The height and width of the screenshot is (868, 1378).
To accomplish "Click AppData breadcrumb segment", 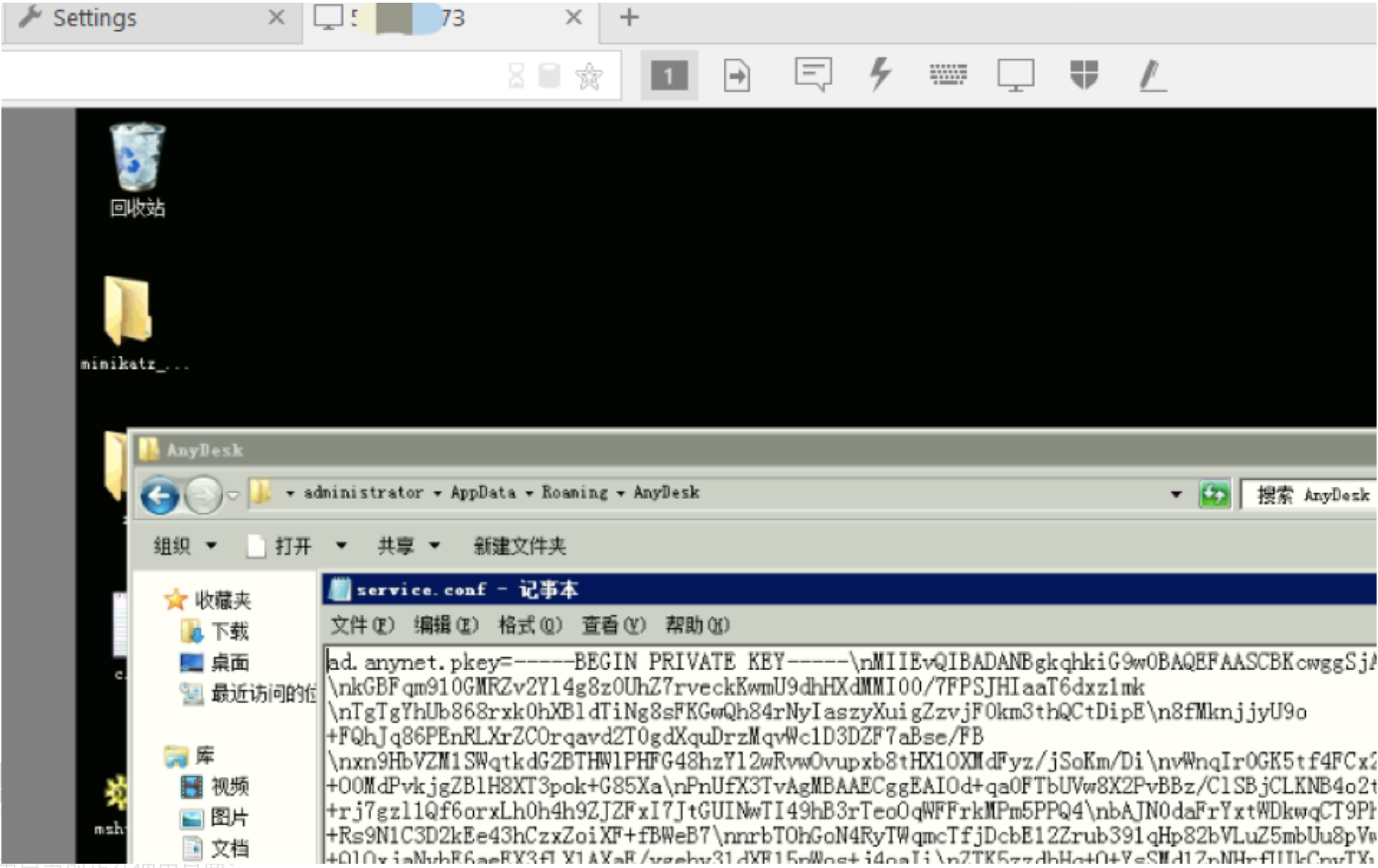I will click(x=483, y=492).
